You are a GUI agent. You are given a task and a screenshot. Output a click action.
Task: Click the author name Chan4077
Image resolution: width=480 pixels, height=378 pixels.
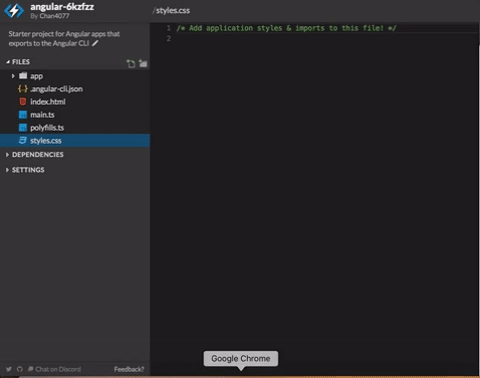click(x=54, y=16)
